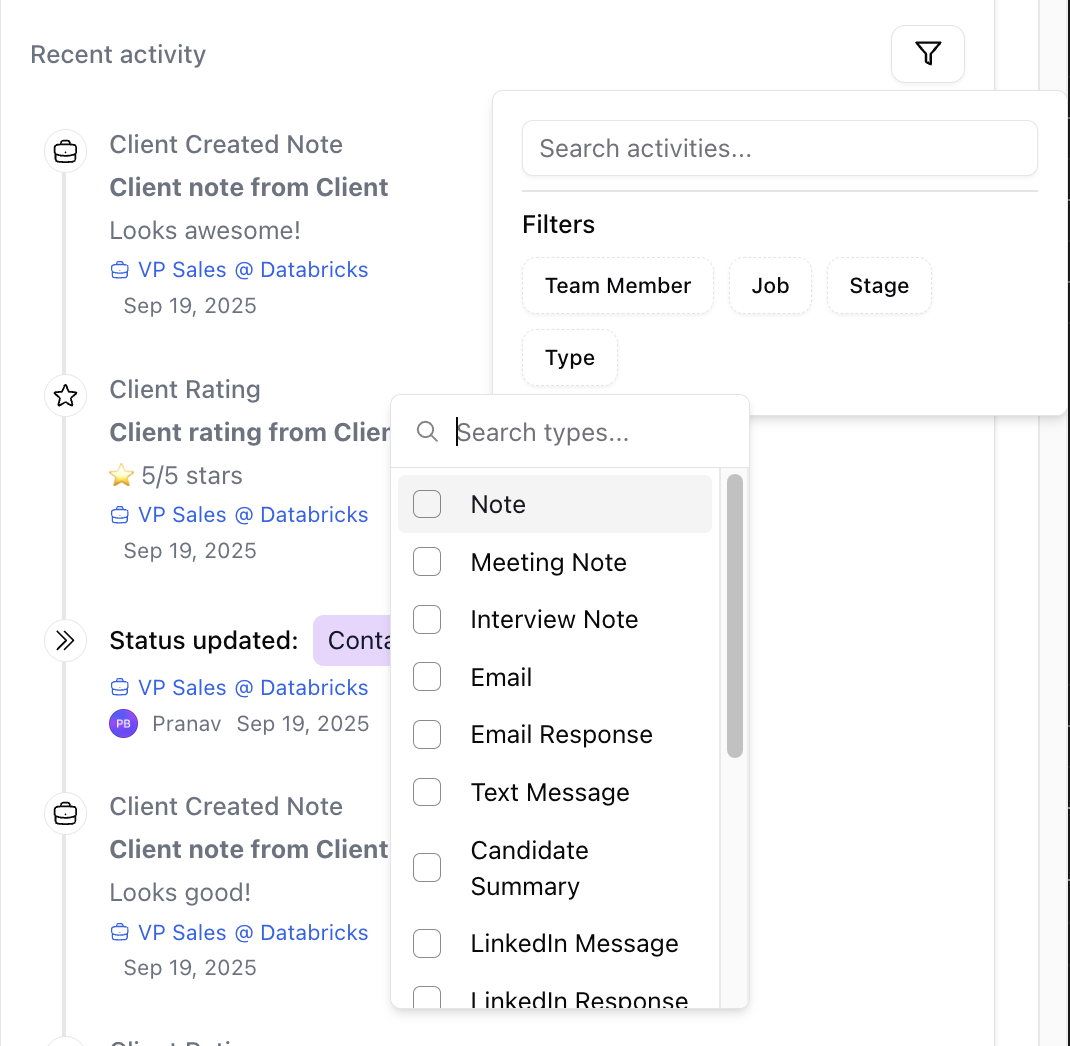Click the double-chevron Status updated icon
Viewport: 1070px width, 1046px height.
(x=66, y=640)
